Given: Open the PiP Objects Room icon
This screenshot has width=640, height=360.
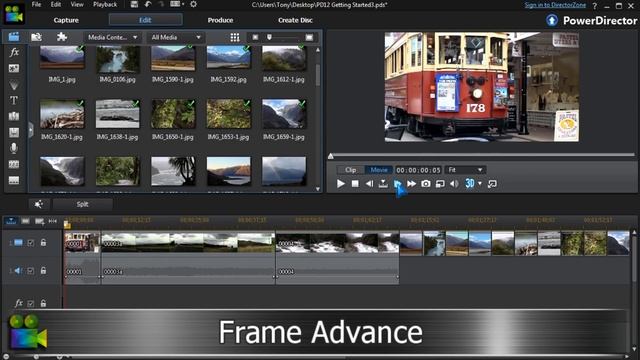Looking at the screenshot, I should [14, 68].
